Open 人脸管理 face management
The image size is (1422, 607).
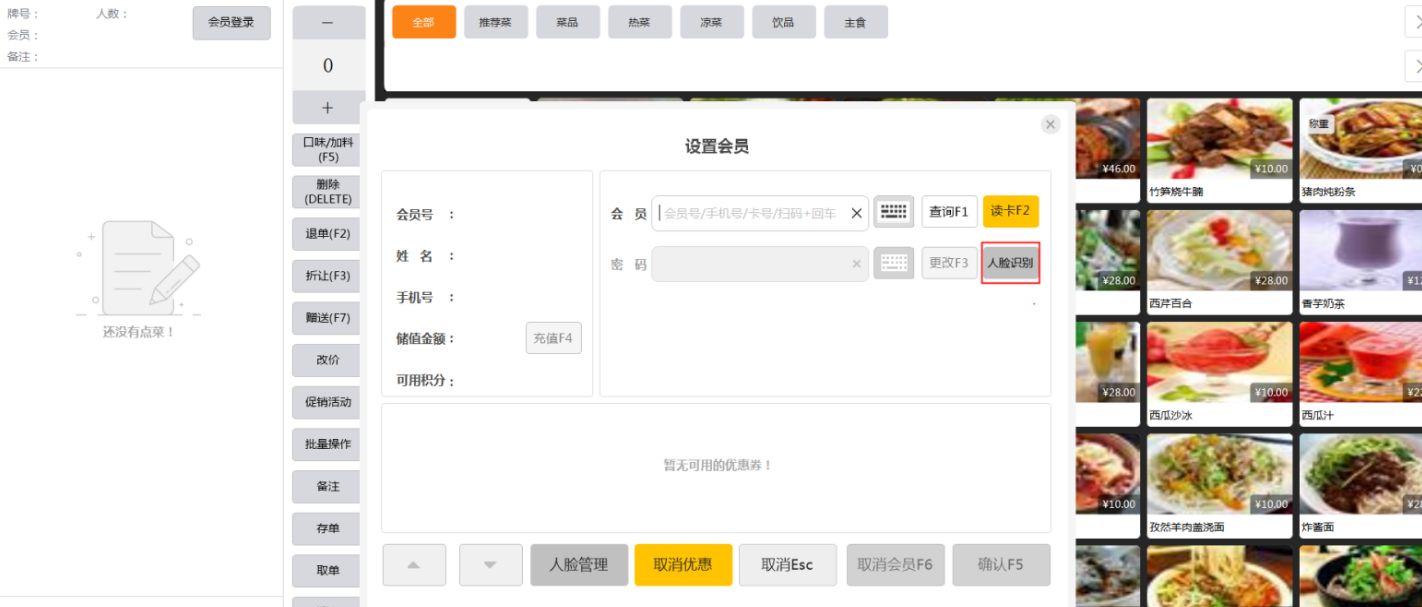[579, 565]
